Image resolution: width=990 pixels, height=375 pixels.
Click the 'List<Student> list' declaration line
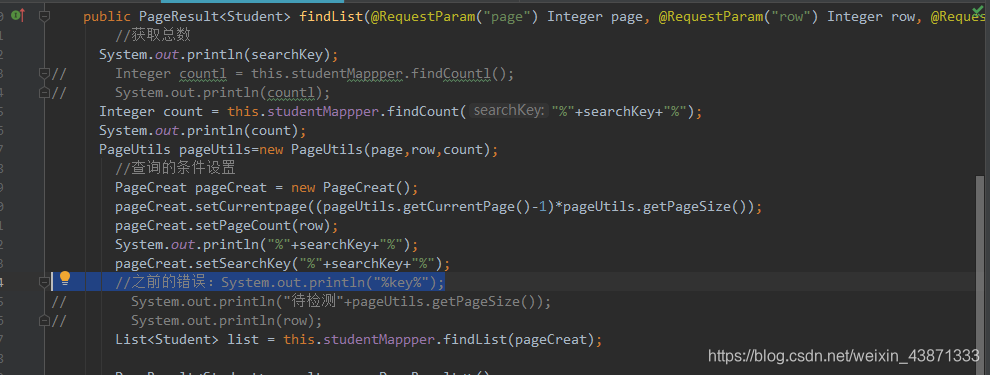tap(359, 340)
